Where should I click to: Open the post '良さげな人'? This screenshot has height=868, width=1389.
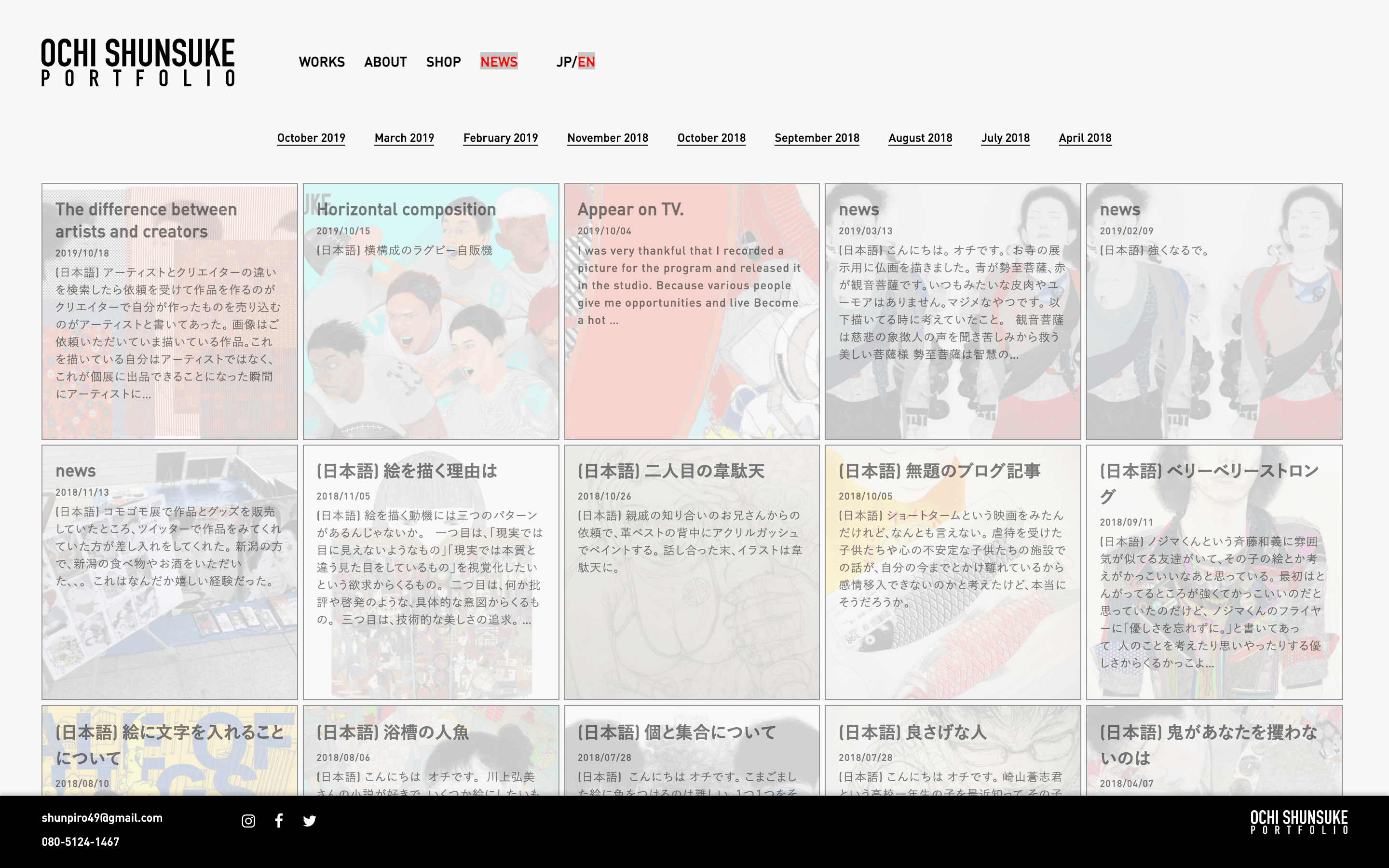click(x=953, y=750)
